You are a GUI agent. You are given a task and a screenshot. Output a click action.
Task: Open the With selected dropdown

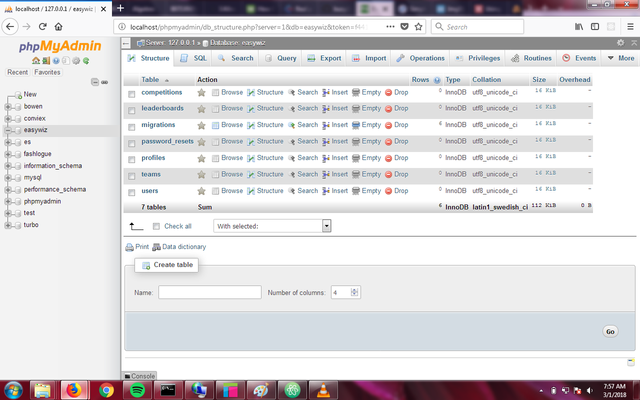(272, 226)
